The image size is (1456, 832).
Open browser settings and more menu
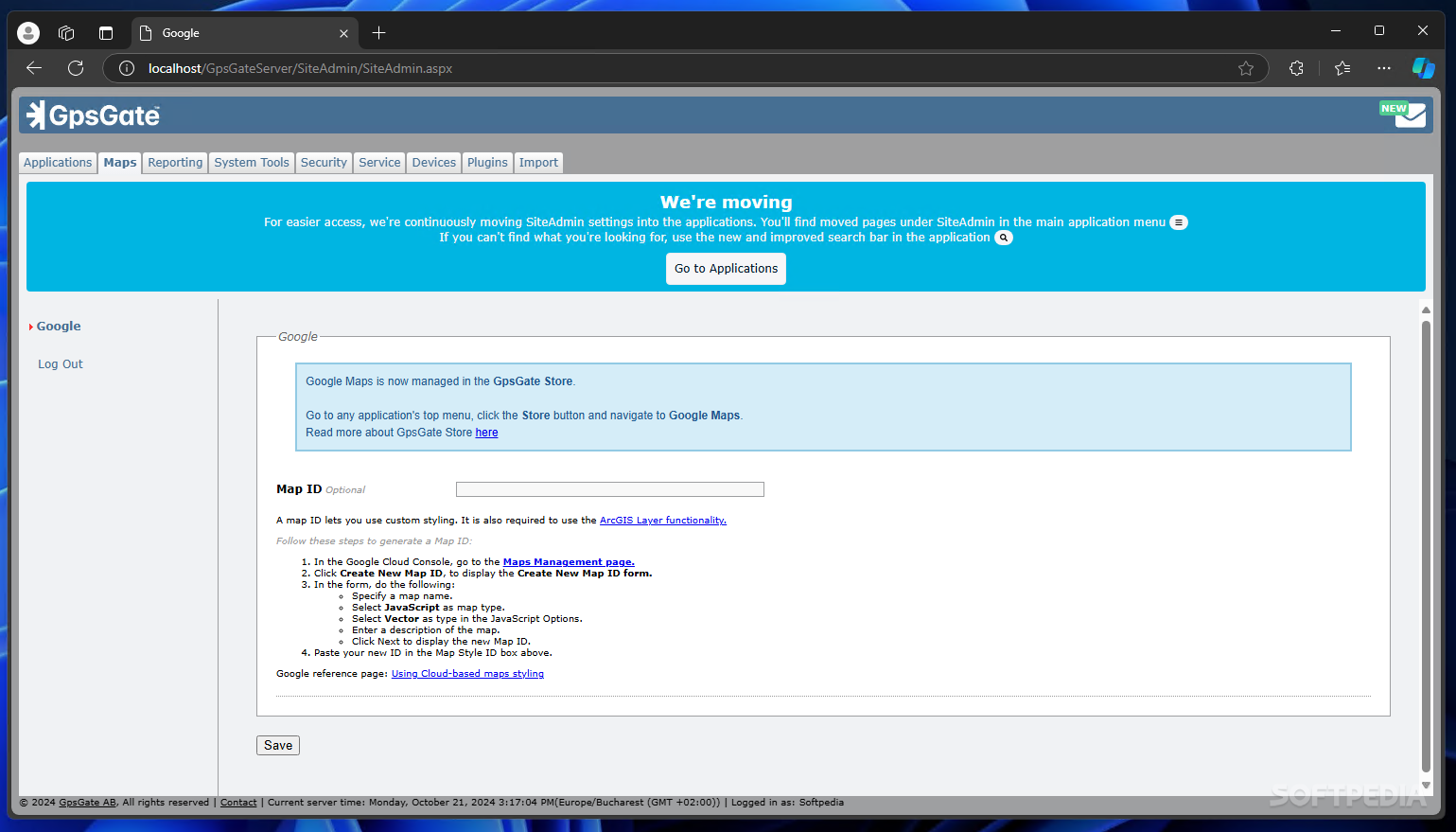[x=1384, y=68]
